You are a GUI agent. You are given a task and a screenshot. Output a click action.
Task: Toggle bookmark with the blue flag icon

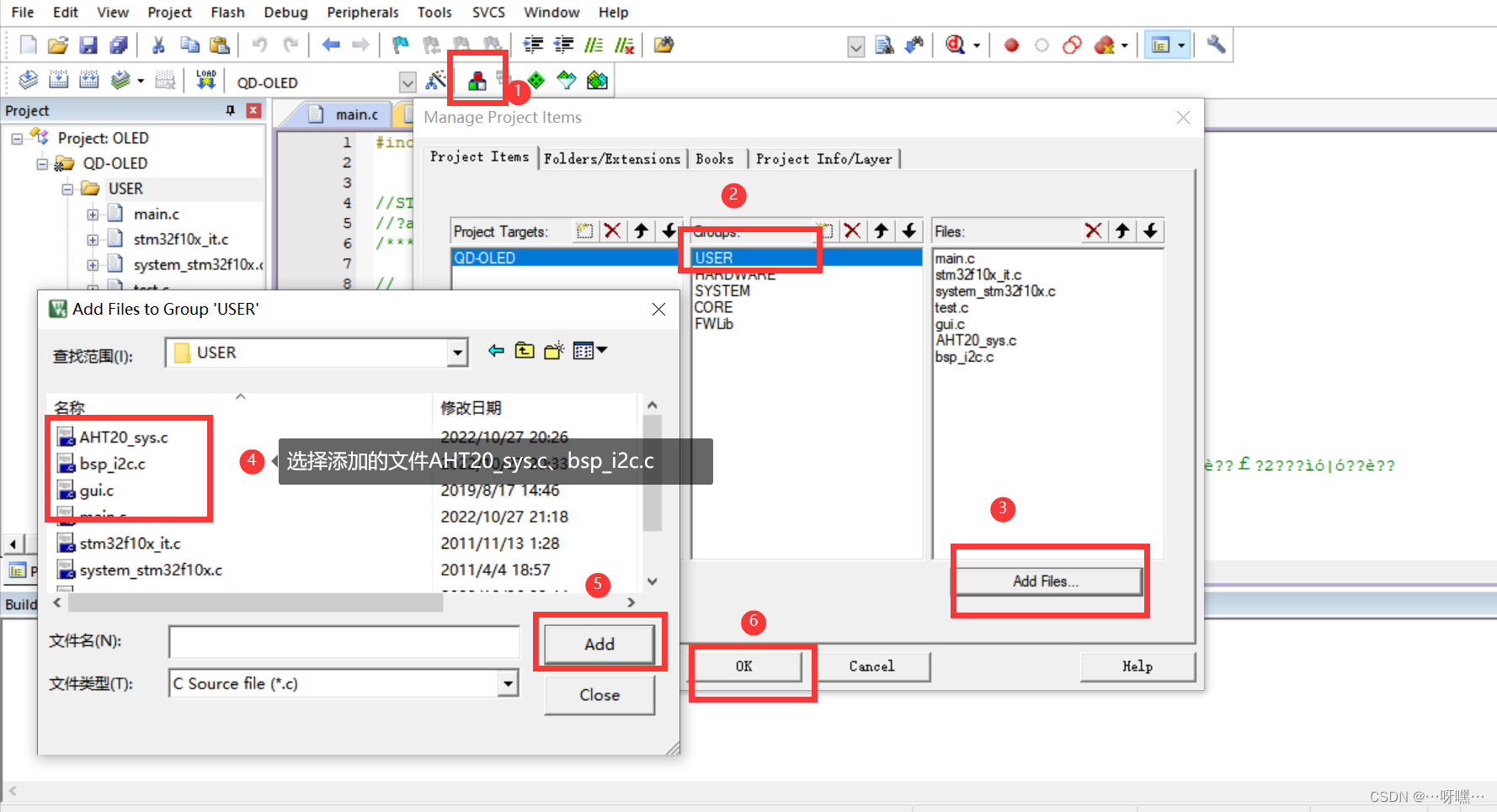click(x=401, y=45)
